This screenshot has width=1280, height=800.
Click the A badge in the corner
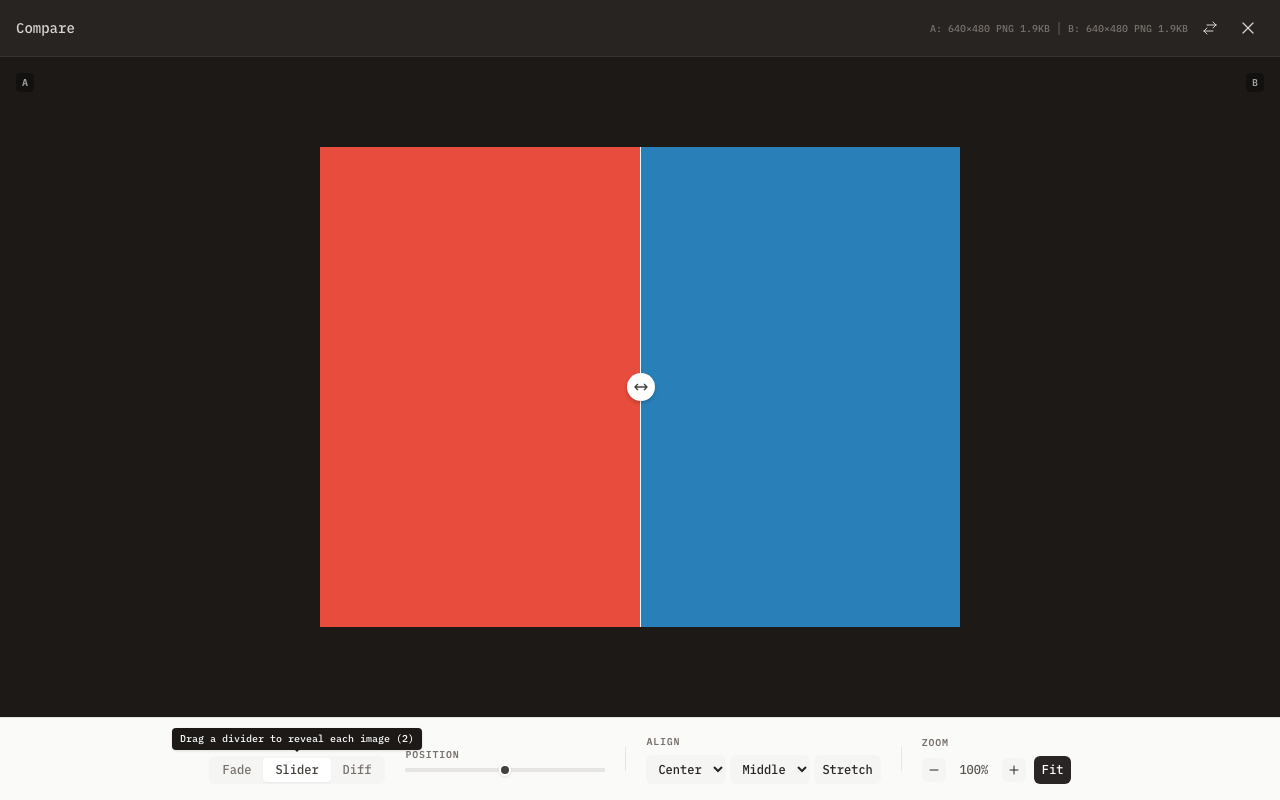(25, 83)
